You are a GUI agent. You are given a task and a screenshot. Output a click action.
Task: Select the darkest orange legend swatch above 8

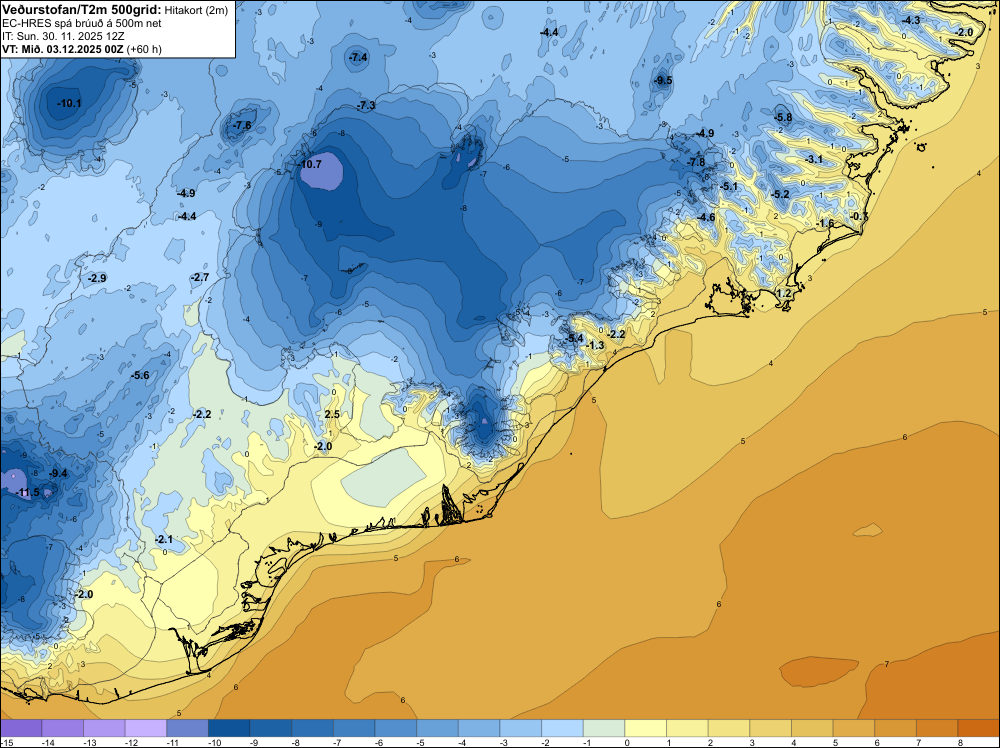[x=979, y=728]
